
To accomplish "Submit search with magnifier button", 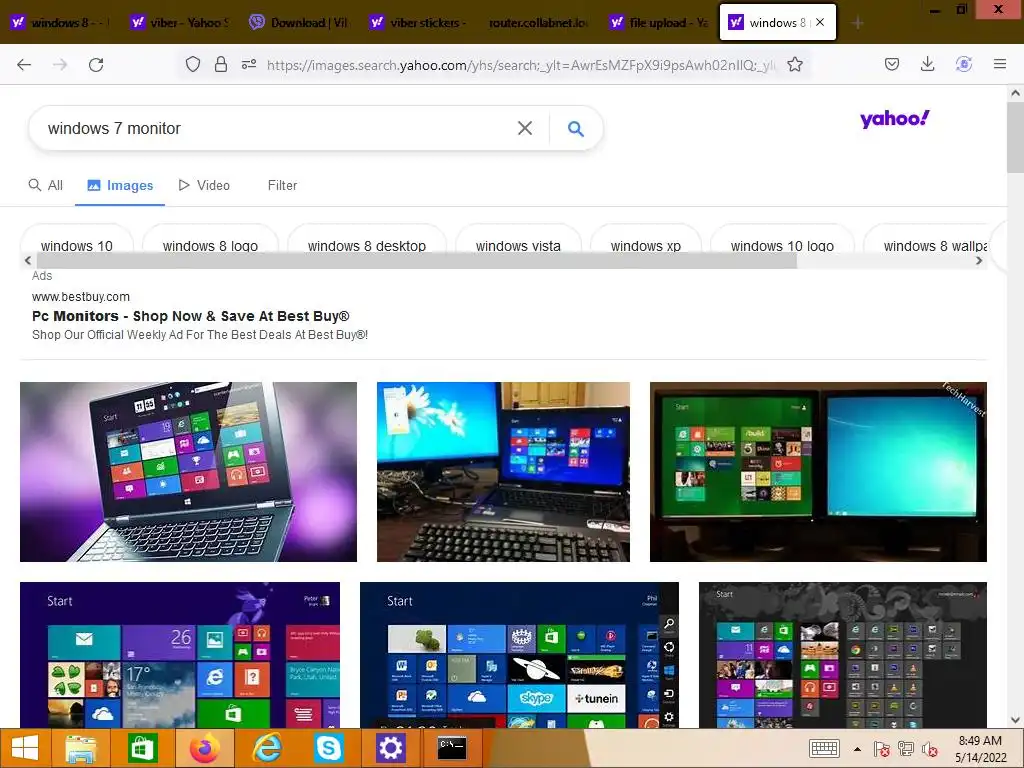I will coord(575,129).
